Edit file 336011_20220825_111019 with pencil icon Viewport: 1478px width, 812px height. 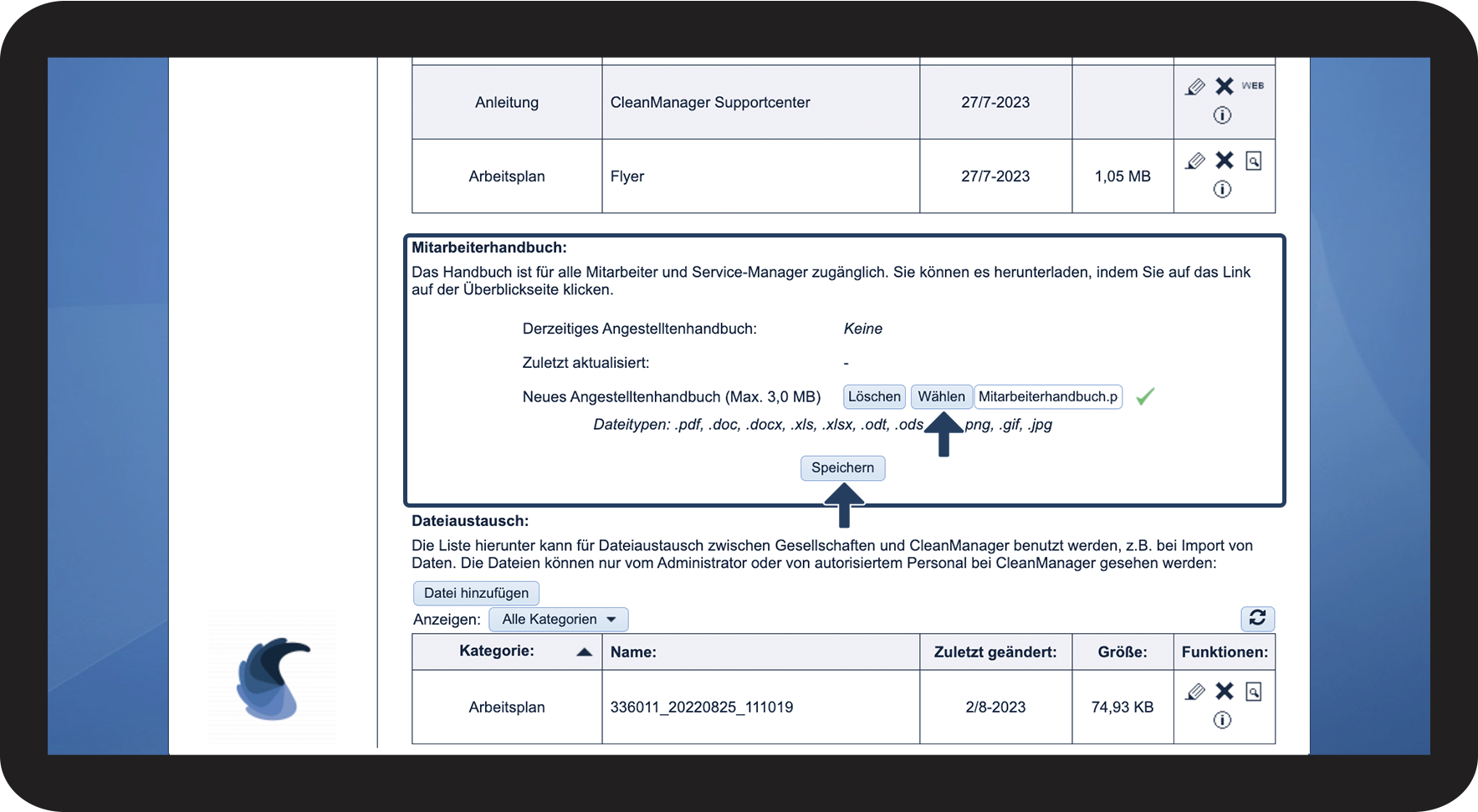(x=1195, y=692)
